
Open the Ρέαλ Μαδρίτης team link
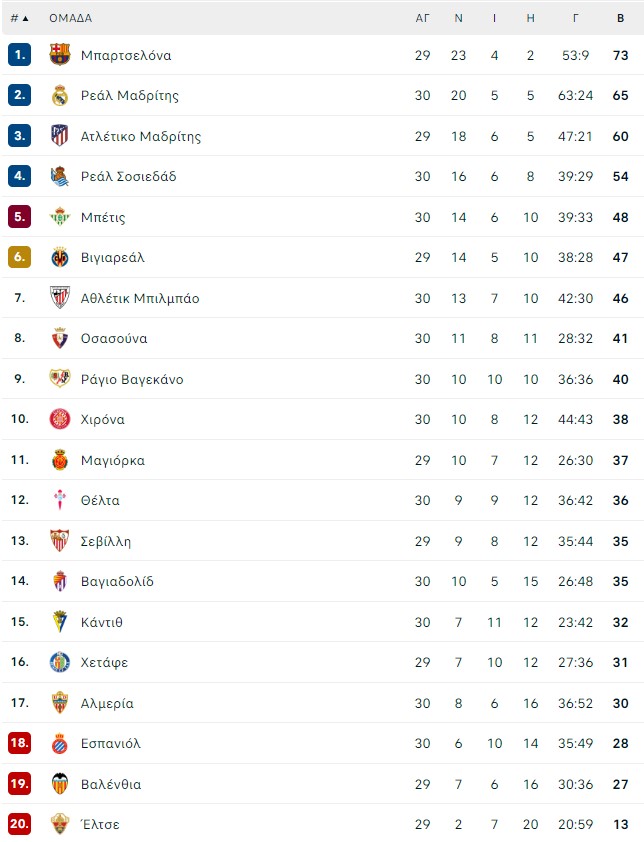129,96
